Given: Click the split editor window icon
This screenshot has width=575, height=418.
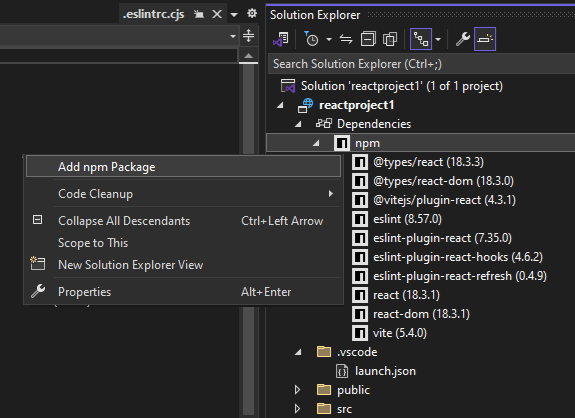Looking at the screenshot, I should [x=248, y=36].
